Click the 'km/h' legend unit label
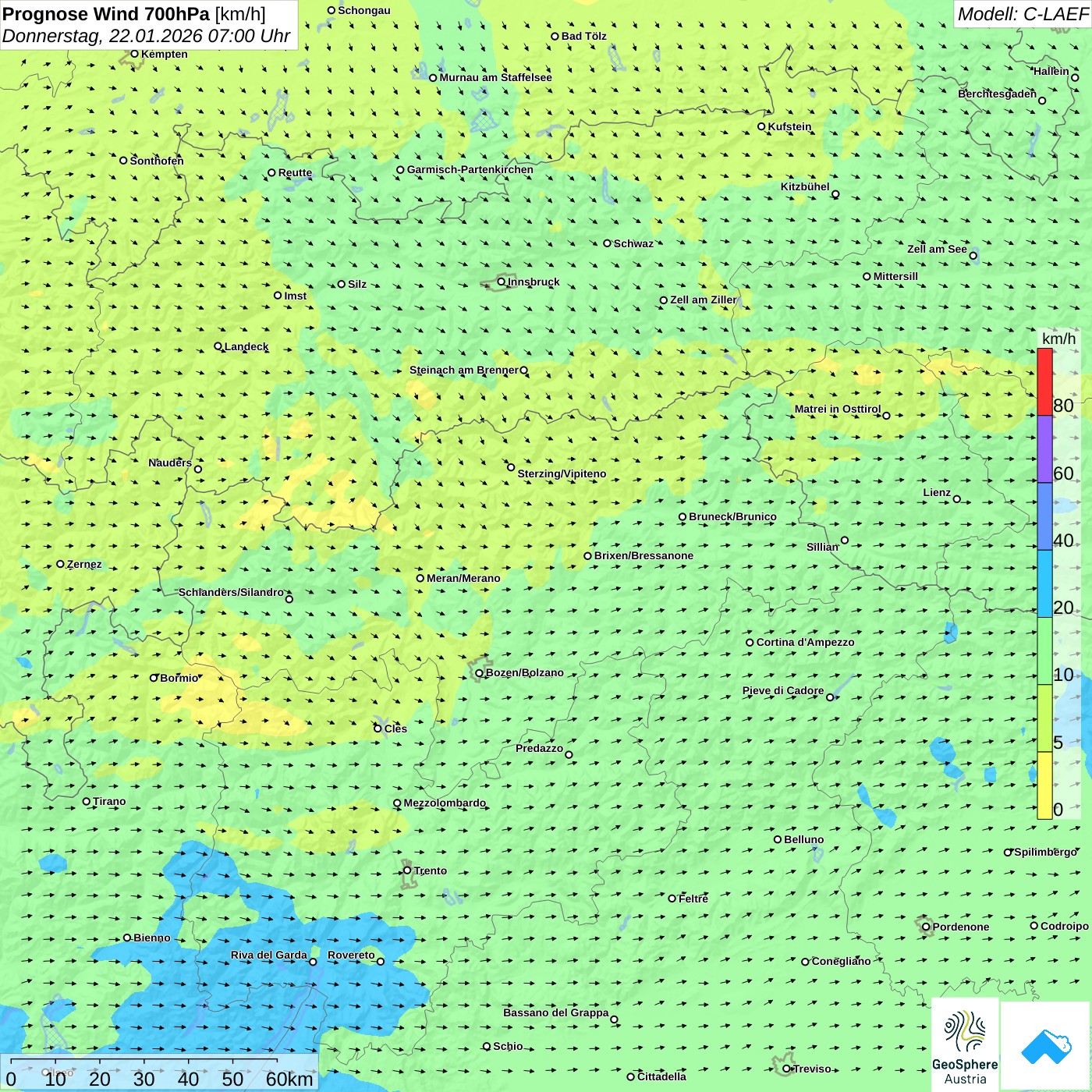1092x1092 pixels. (x=1058, y=339)
